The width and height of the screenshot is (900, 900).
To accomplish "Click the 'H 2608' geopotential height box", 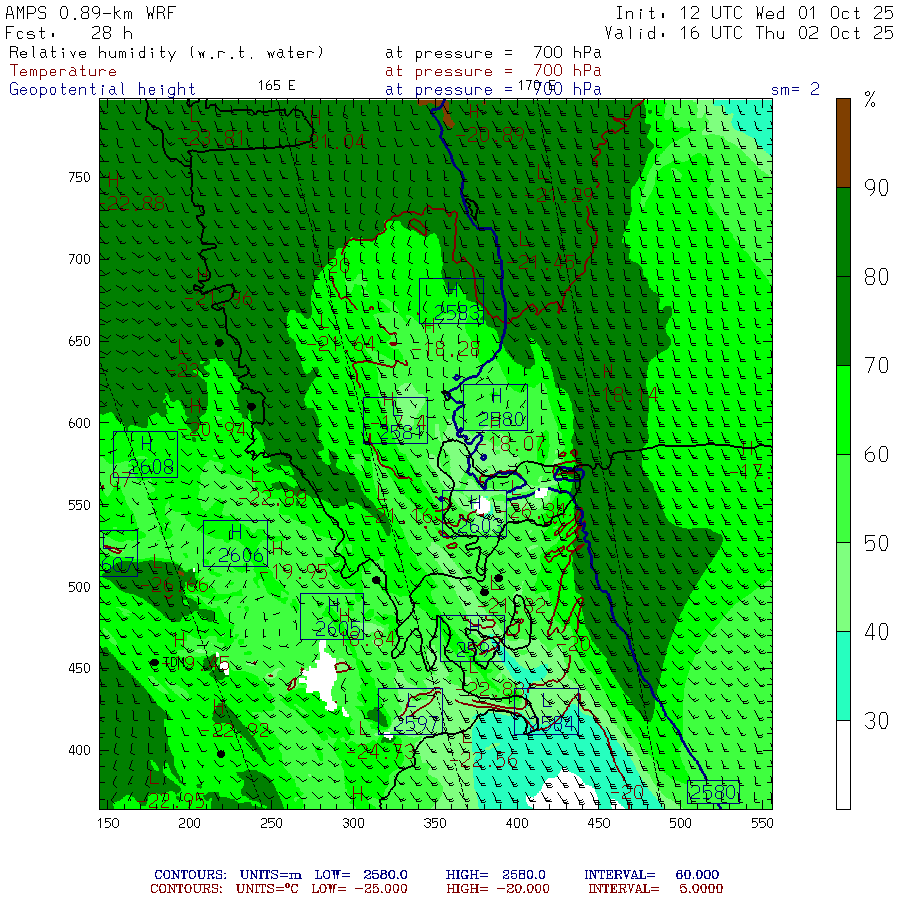I will point(146,455).
